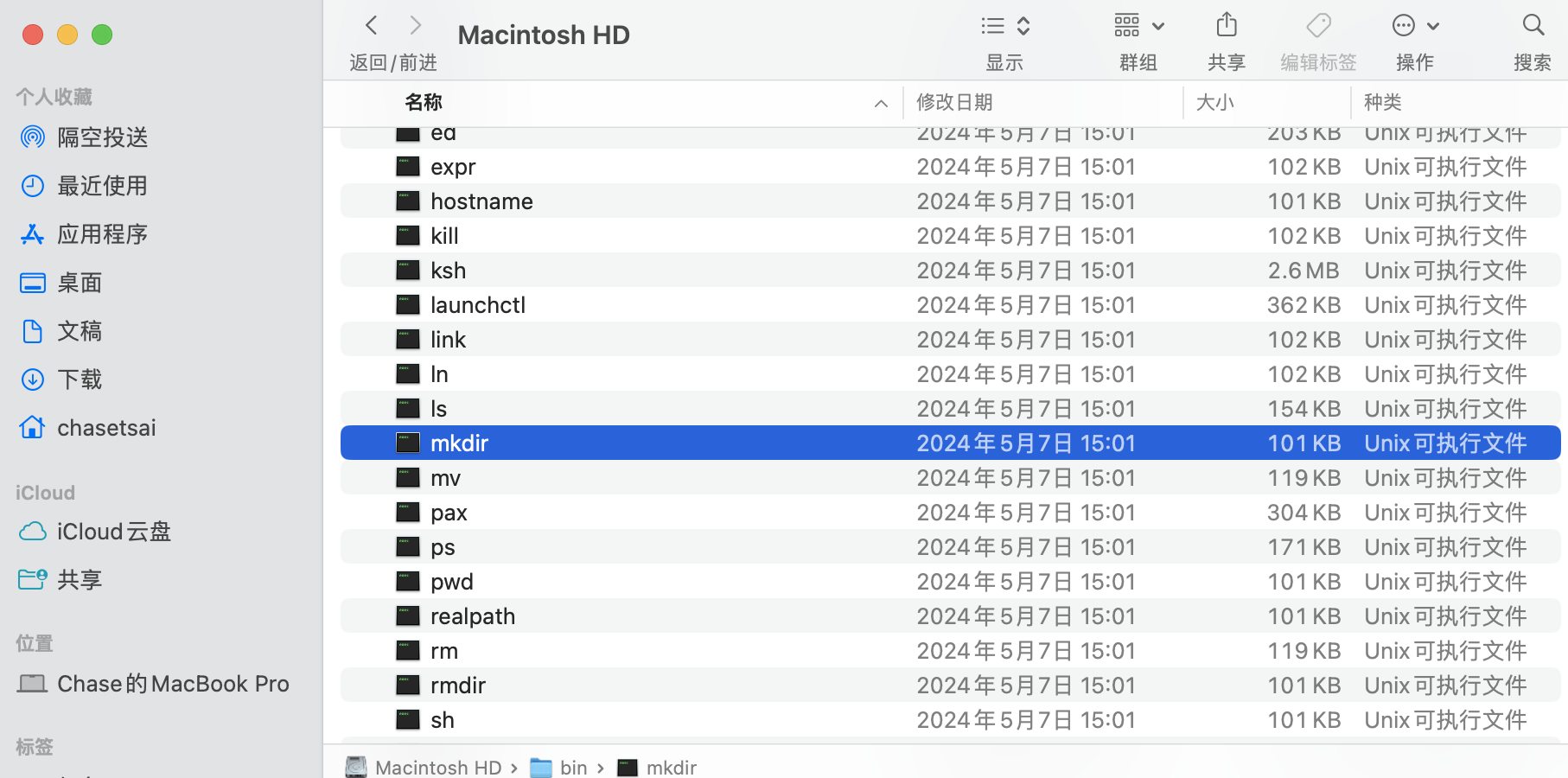Click the 编辑标签 tag icon
Viewport: 1568px width, 778px height.
click(x=1318, y=25)
